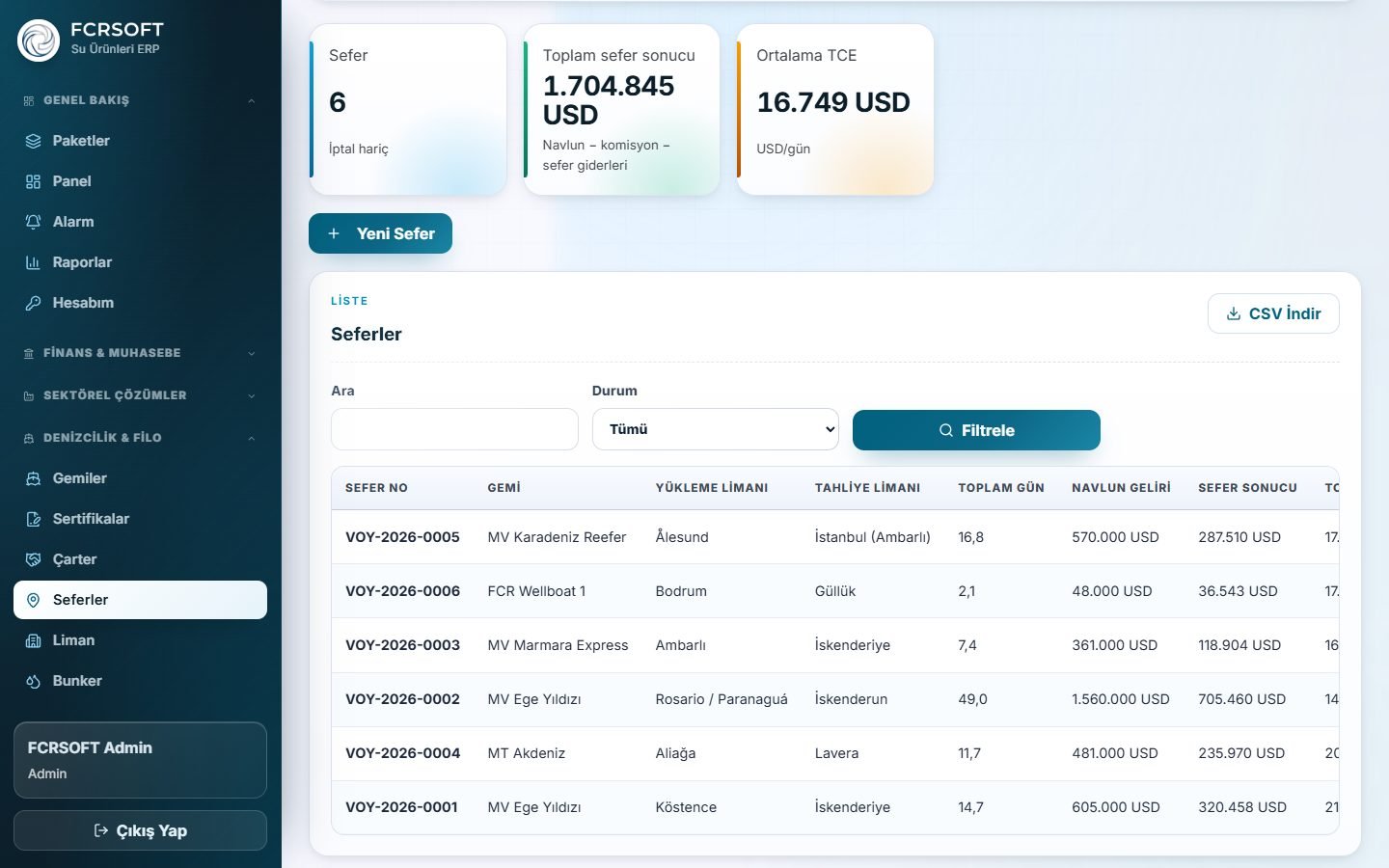Open voyage VOY-2026-0002
Viewport: 1389px width, 868px height.
click(x=402, y=699)
